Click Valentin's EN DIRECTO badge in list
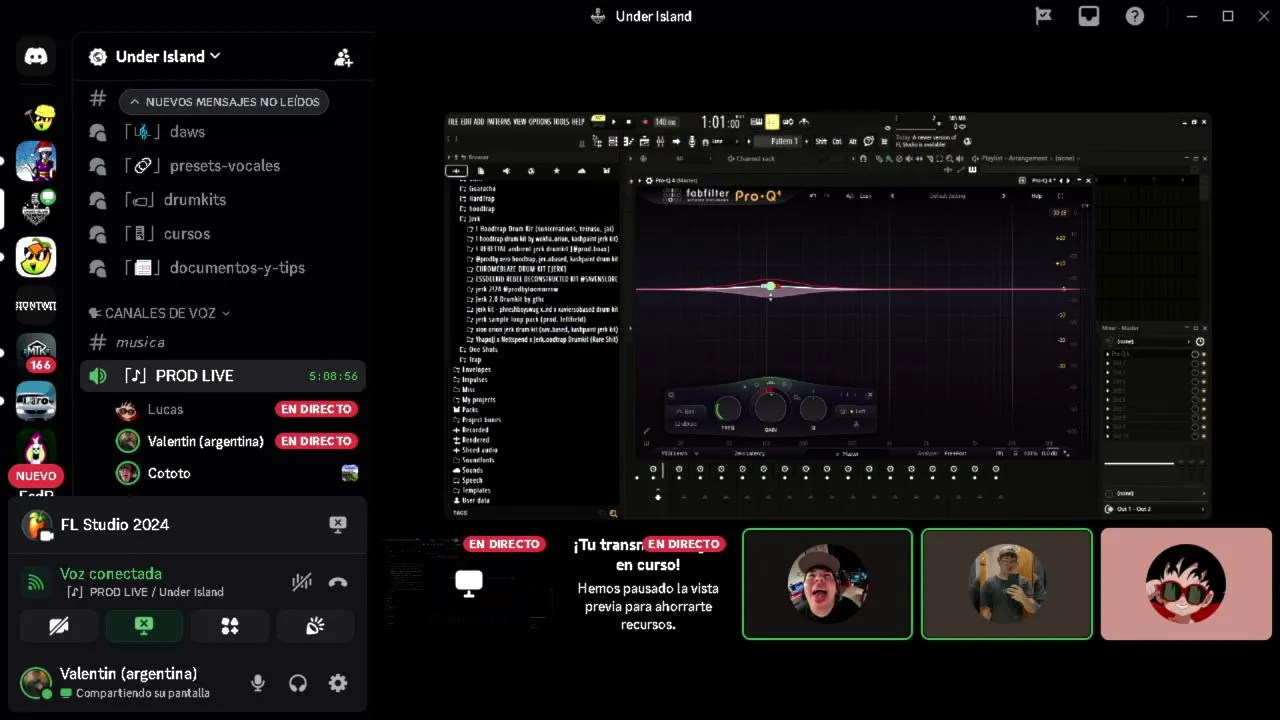The image size is (1280, 720). point(316,441)
